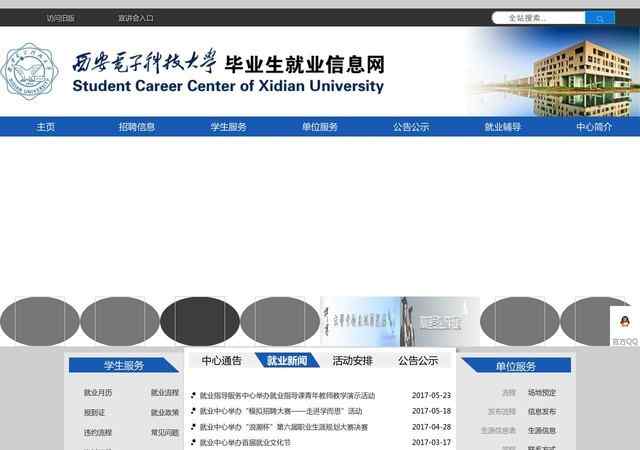
Task: Open 信息发布 under 单位服务 panel
Action: [x=542, y=412]
